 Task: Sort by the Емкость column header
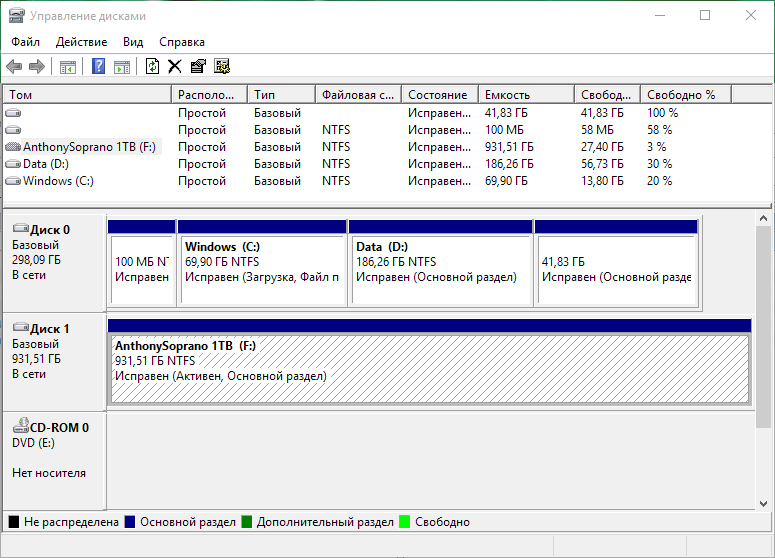pyautogui.click(x=508, y=95)
